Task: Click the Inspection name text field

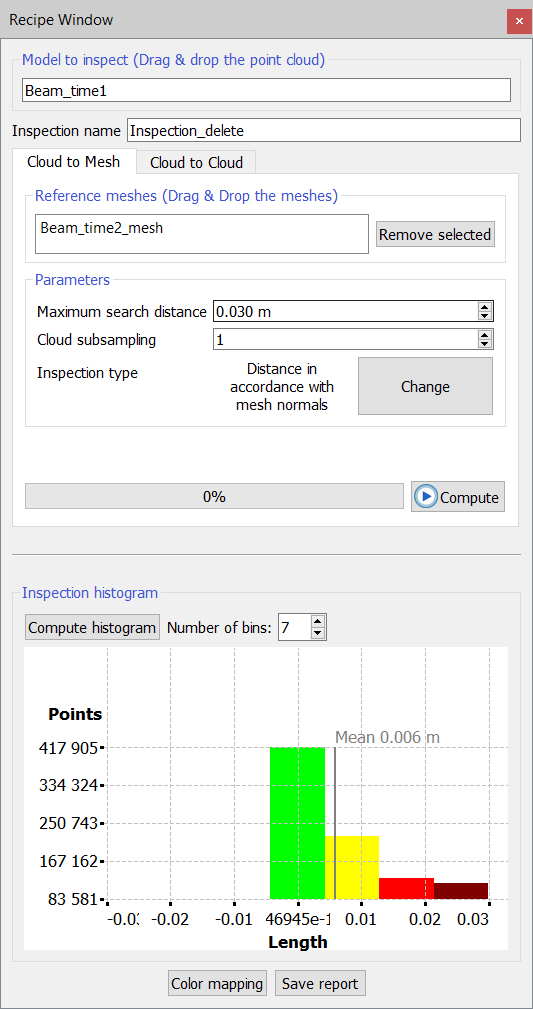Action: coord(323,131)
